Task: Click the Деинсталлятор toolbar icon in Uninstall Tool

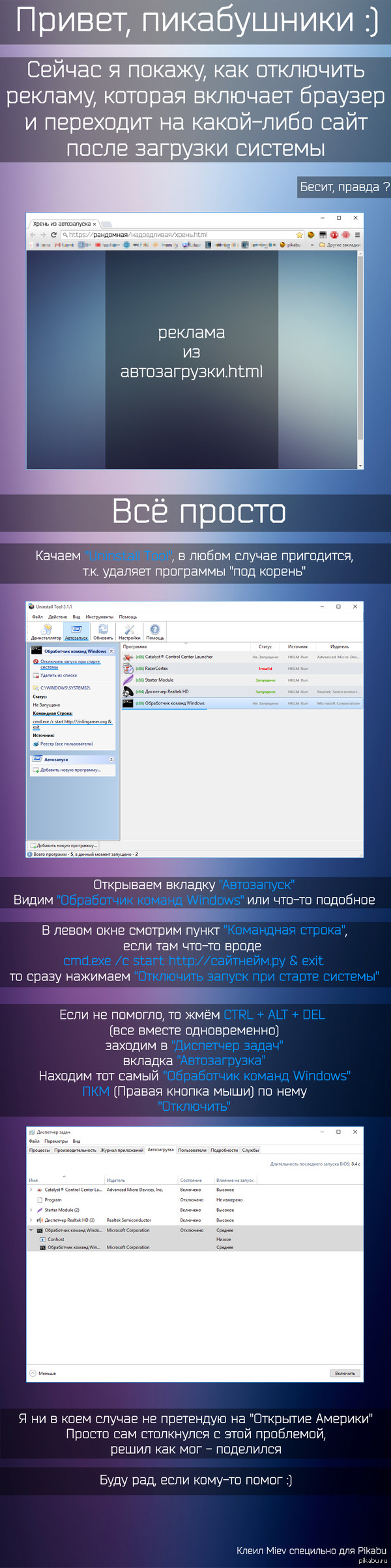Action: [46, 630]
